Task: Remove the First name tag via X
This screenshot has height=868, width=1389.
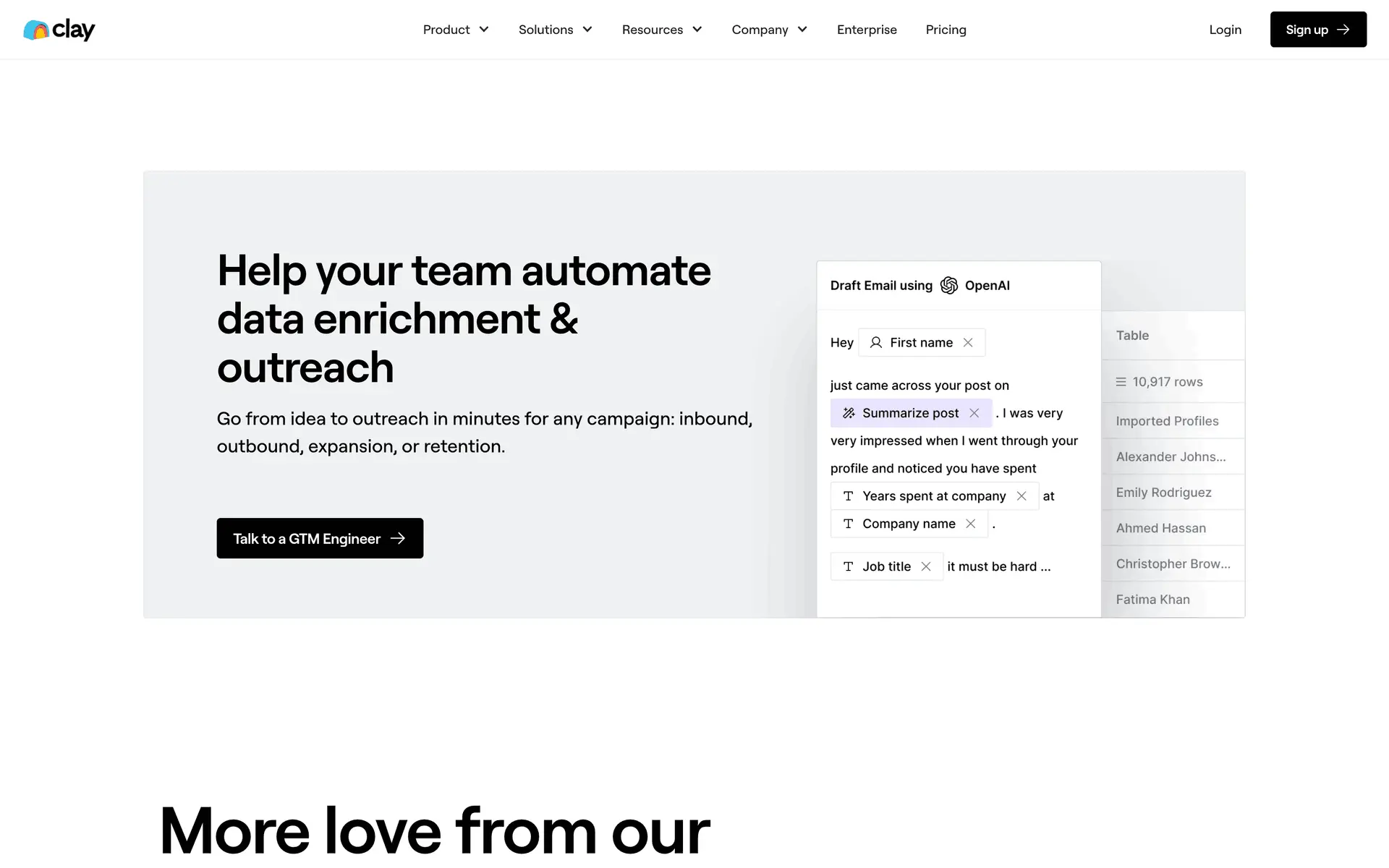Action: [x=968, y=343]
